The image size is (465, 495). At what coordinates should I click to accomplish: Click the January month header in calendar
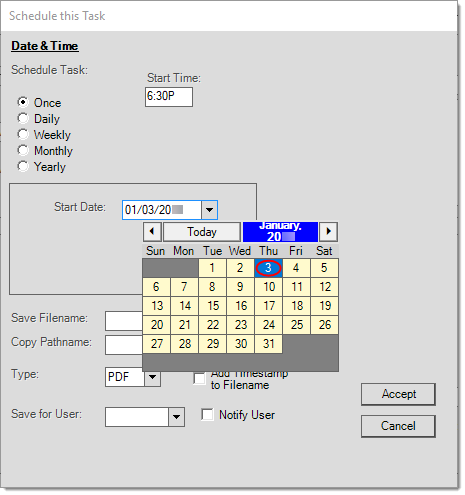pos(280,231)
